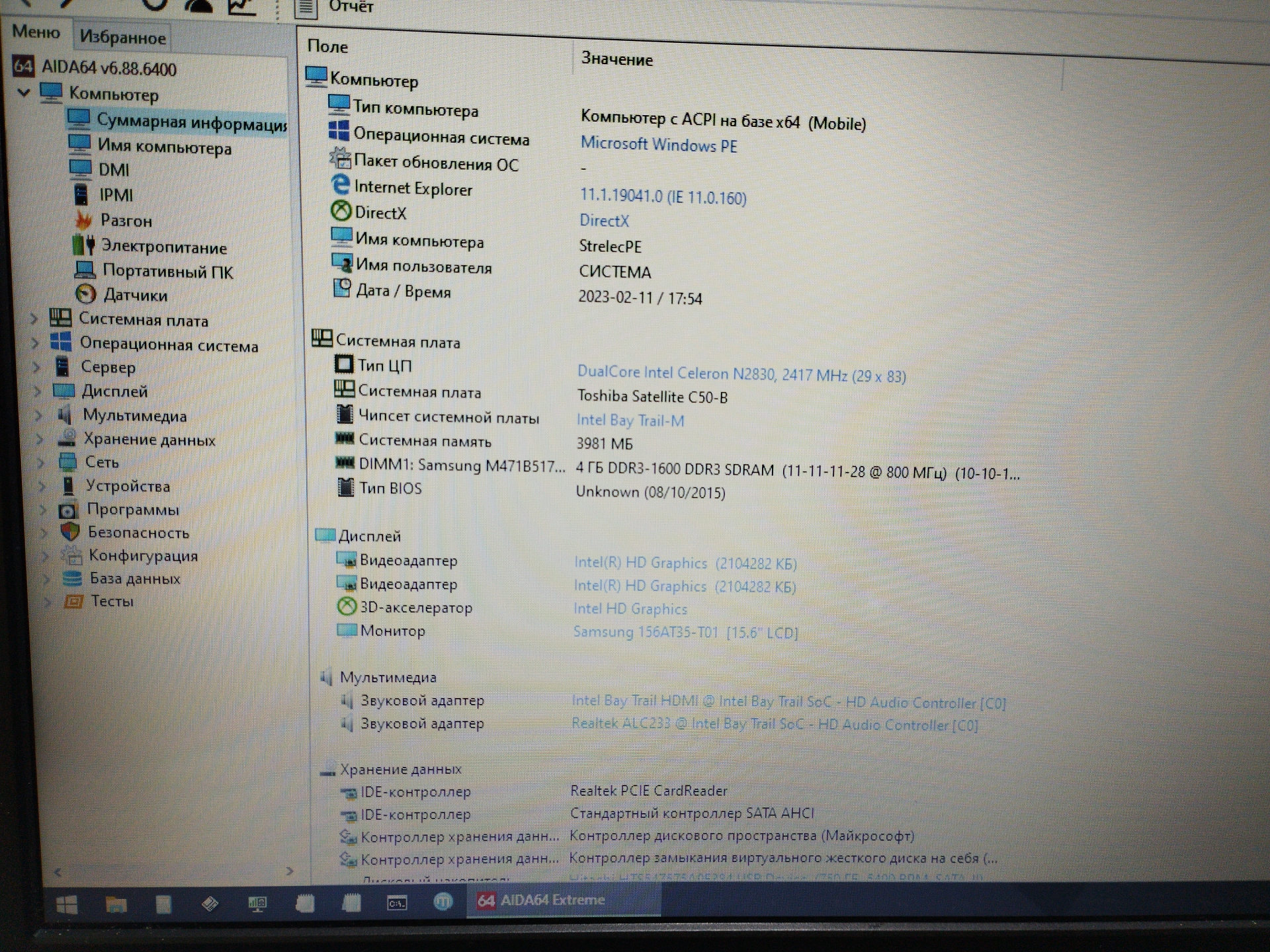Viewport: 1270px width, 952px height.
Task: Open the Realtek ALC233 audio link
Action: tap(775, 724)
